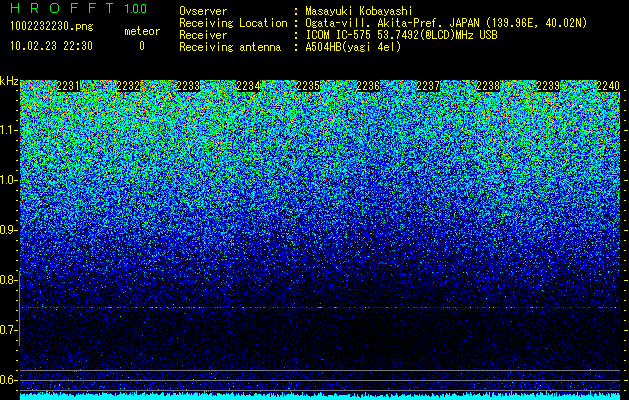
Task: Click the Receiving Location label
Action: point(233,23)
